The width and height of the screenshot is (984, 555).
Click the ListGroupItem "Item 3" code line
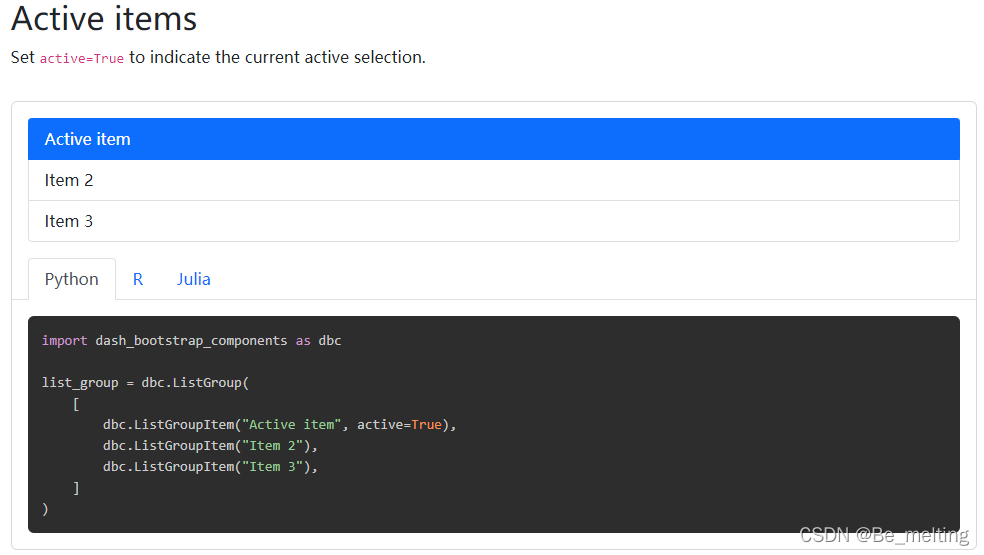point(210,466)
